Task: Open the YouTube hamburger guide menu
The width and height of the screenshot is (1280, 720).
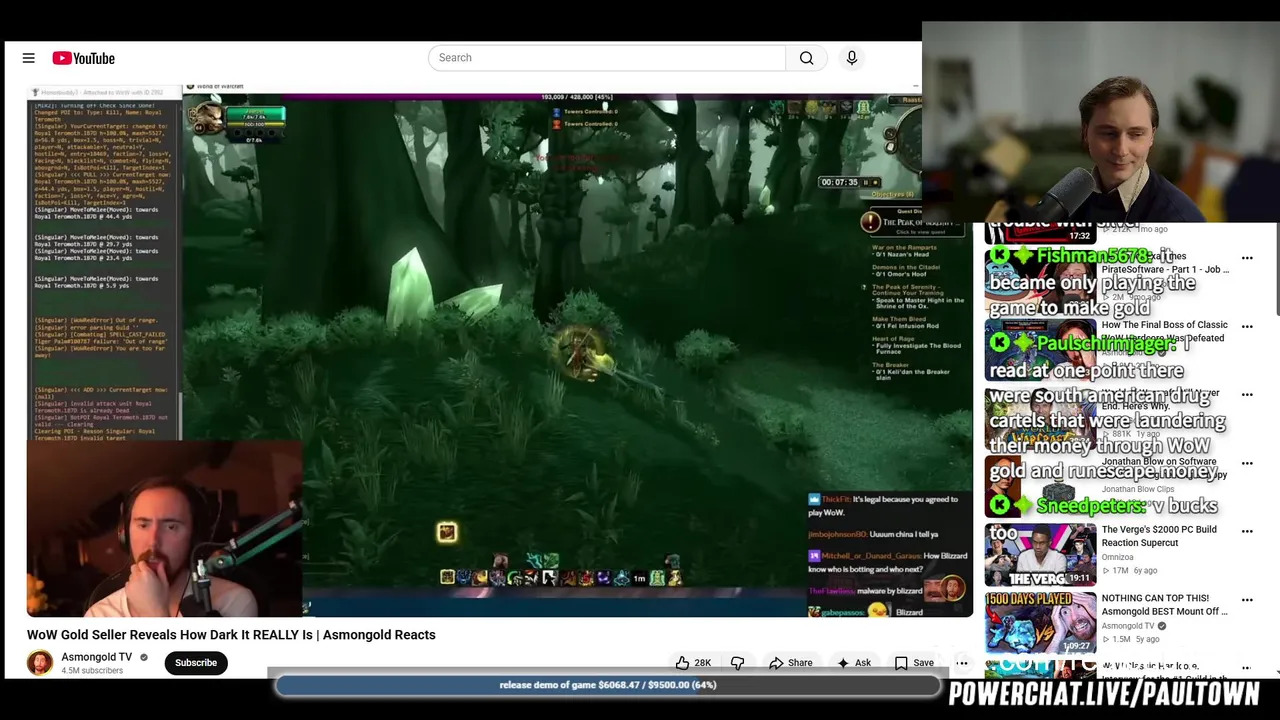Action: 29,58
